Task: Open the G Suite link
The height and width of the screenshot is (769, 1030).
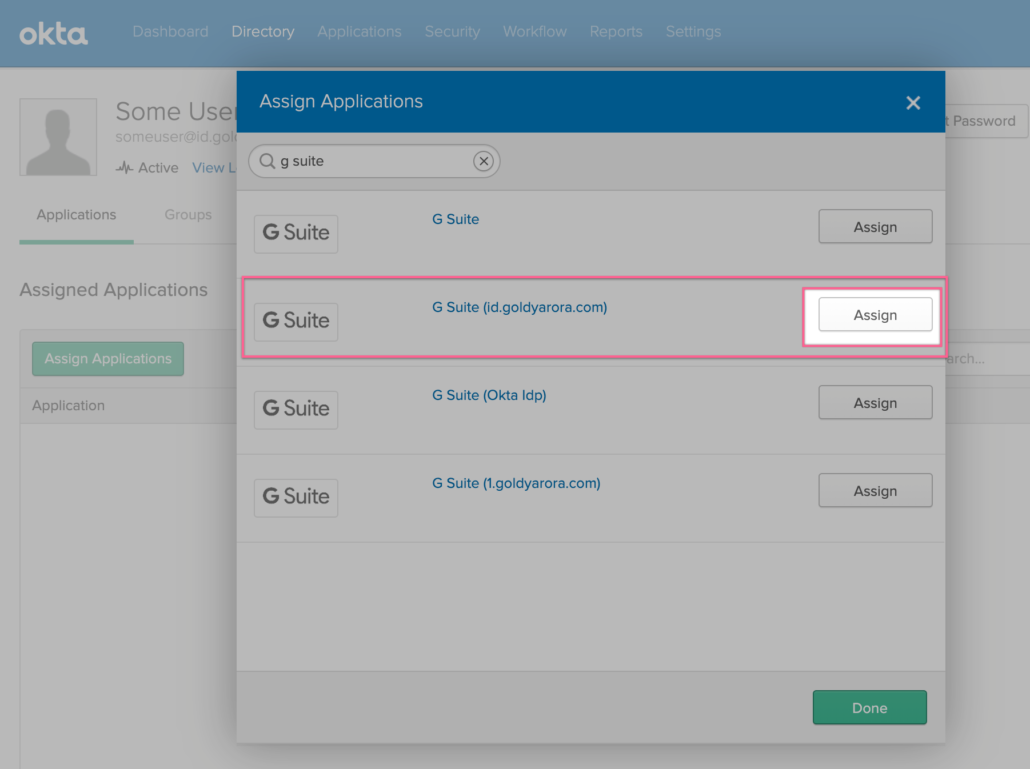Action: (x=455, y=219)
